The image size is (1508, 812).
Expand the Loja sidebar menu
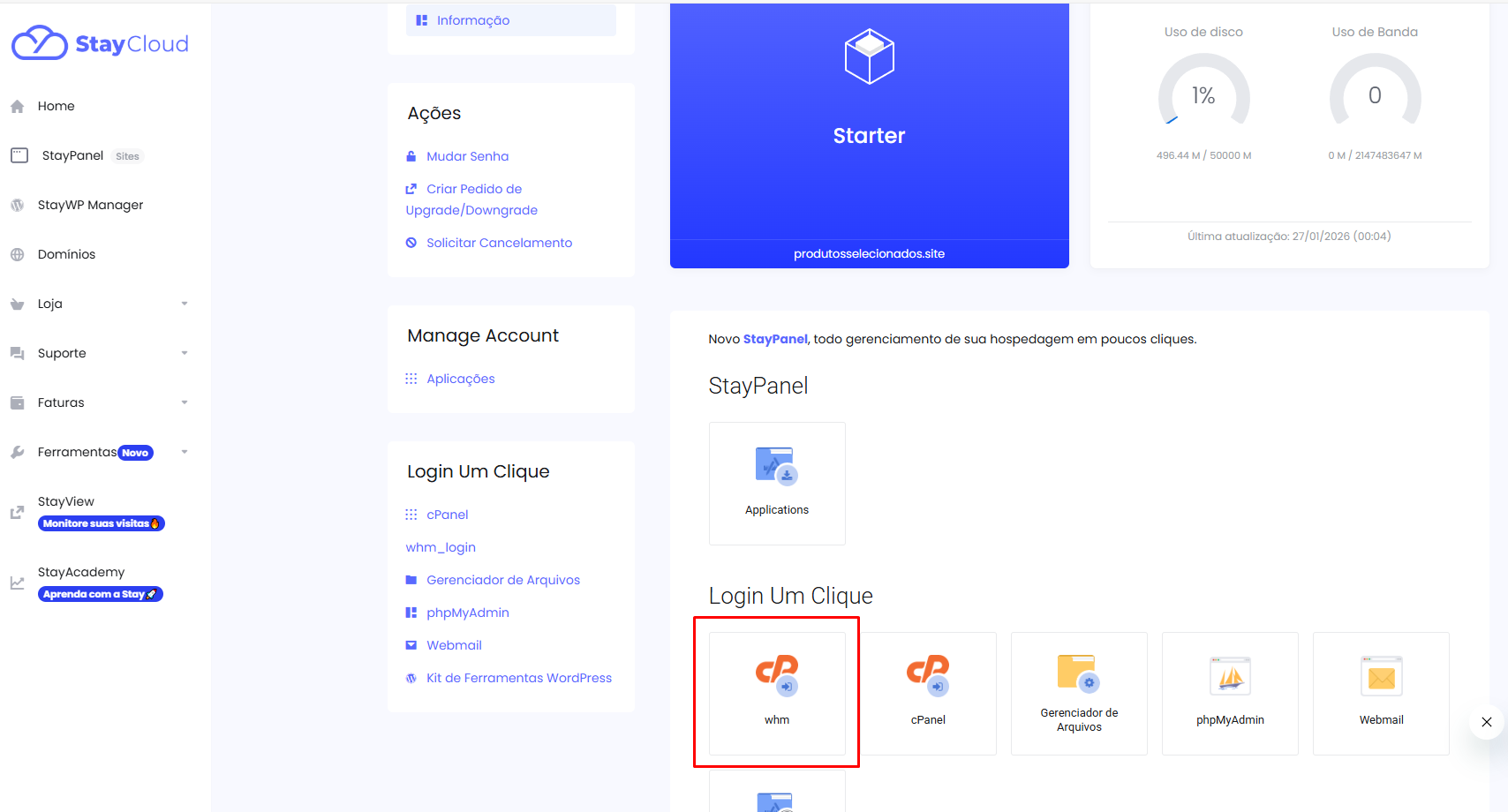185,304
